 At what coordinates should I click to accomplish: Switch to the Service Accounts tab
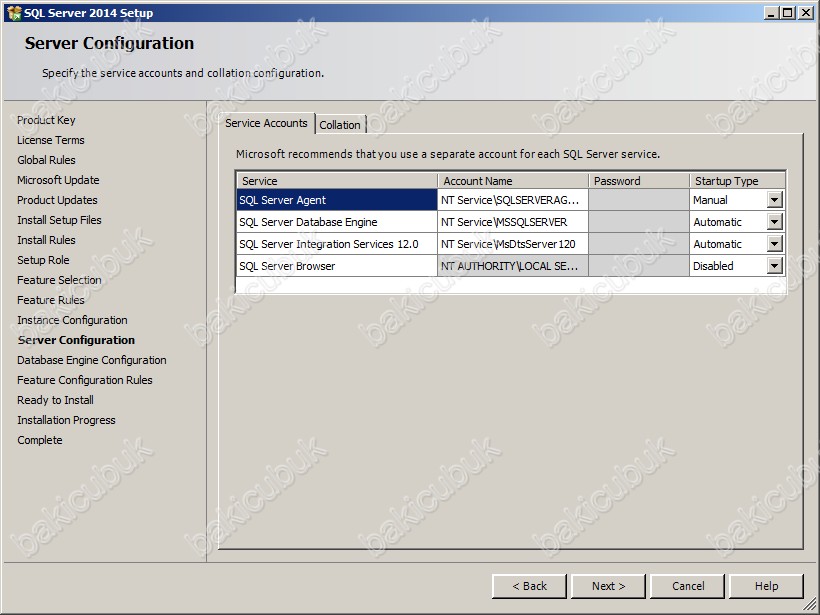(x=266, y=123)
